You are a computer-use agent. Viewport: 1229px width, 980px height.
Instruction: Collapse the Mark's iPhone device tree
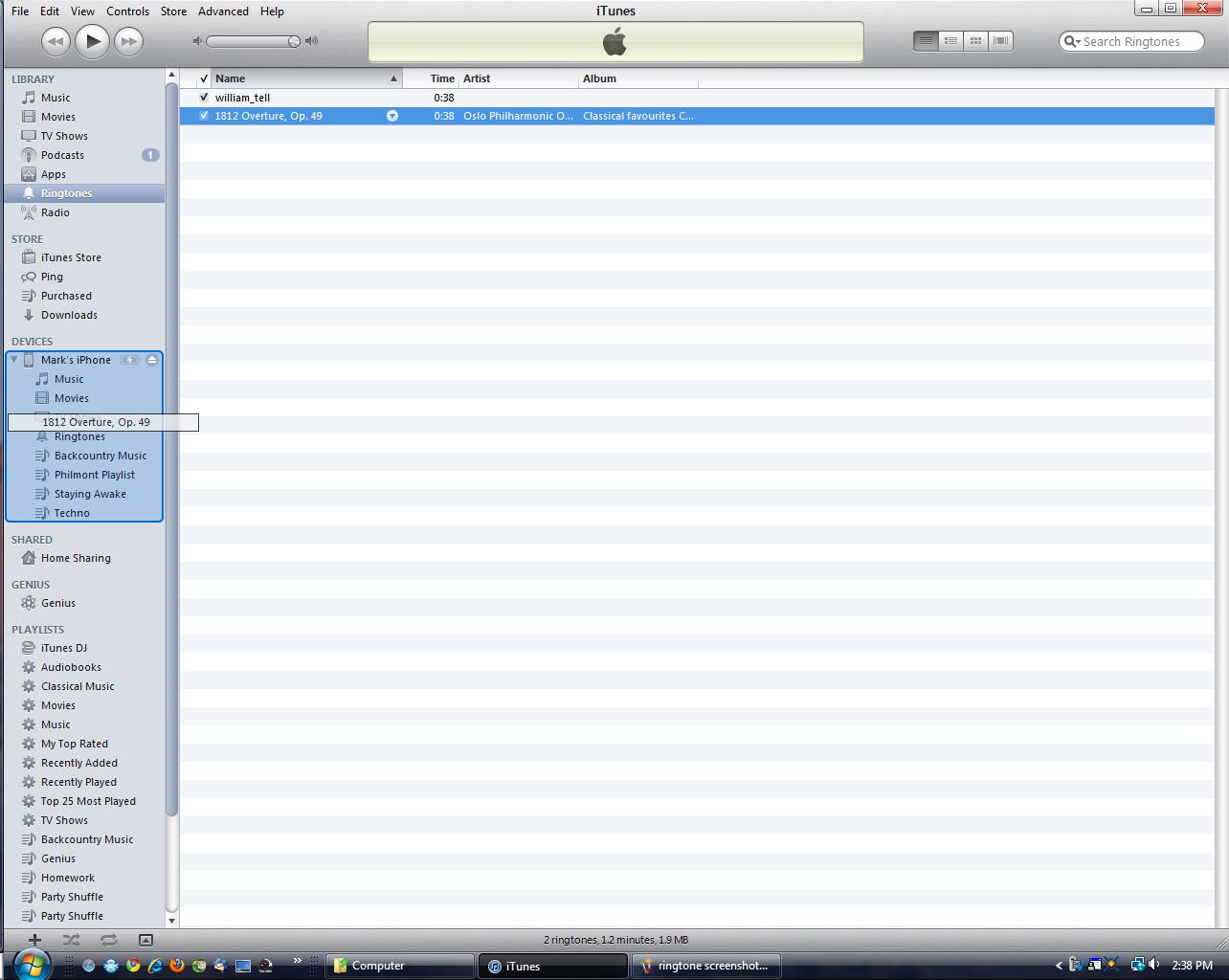[x=14, y=360]
